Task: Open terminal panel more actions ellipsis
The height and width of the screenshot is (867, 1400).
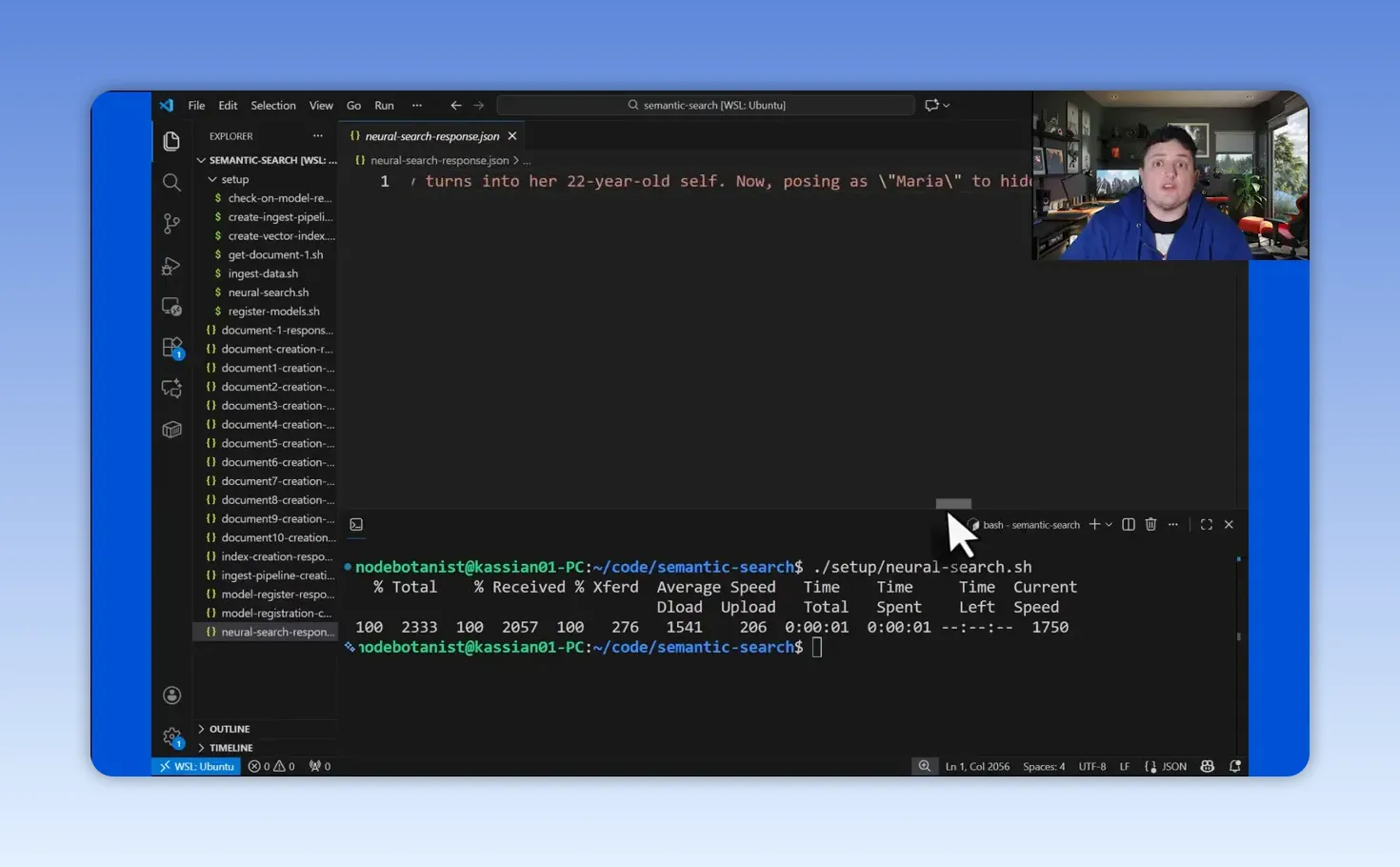Action: [1173, 525]
